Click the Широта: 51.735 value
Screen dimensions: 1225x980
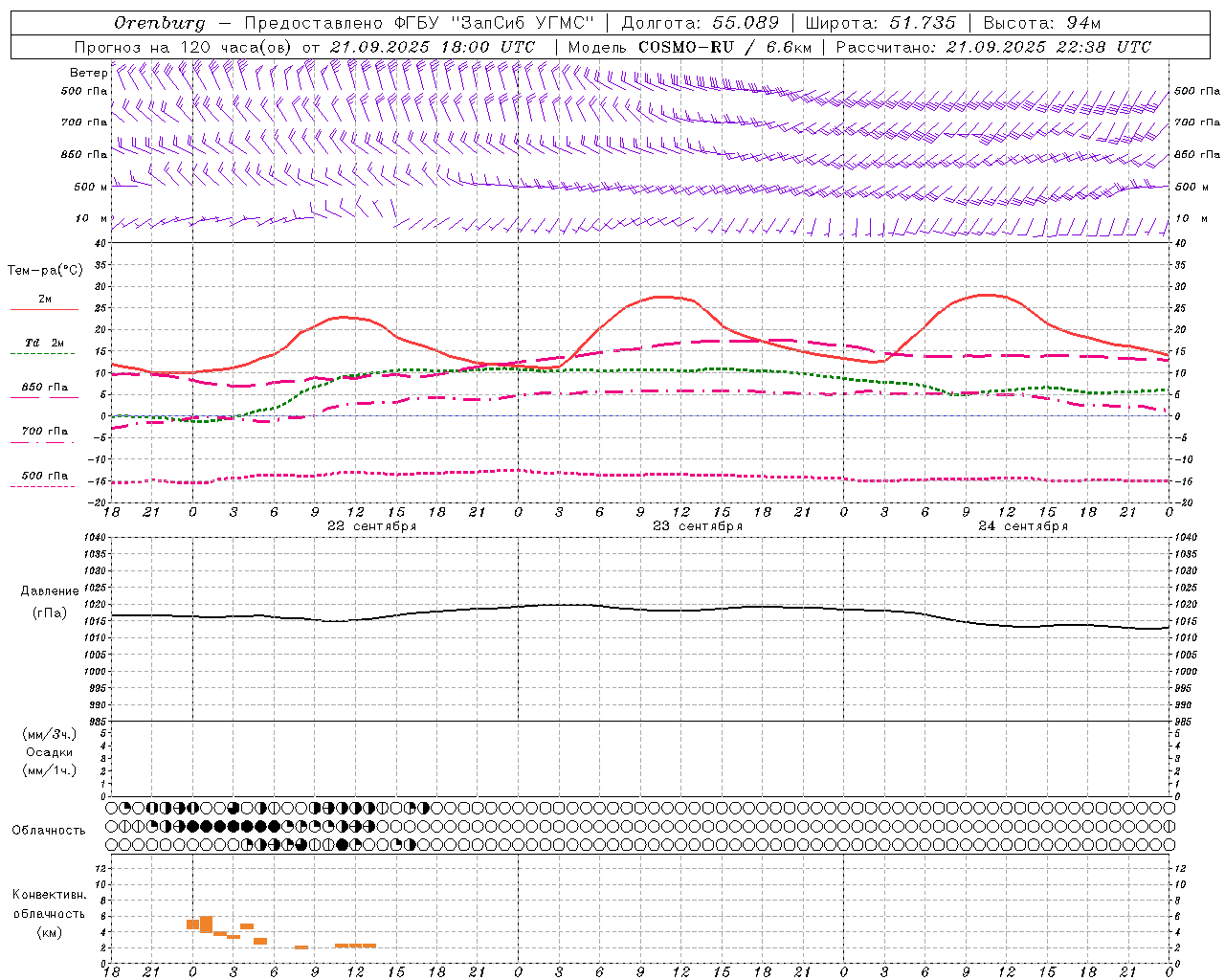[x=880, y=23]
